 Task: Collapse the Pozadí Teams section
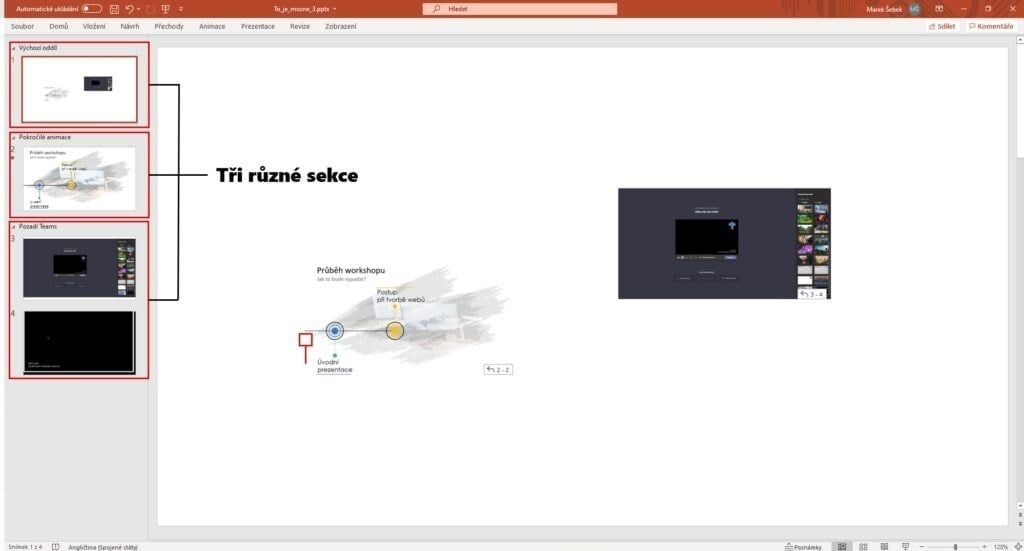pos(14,226)
